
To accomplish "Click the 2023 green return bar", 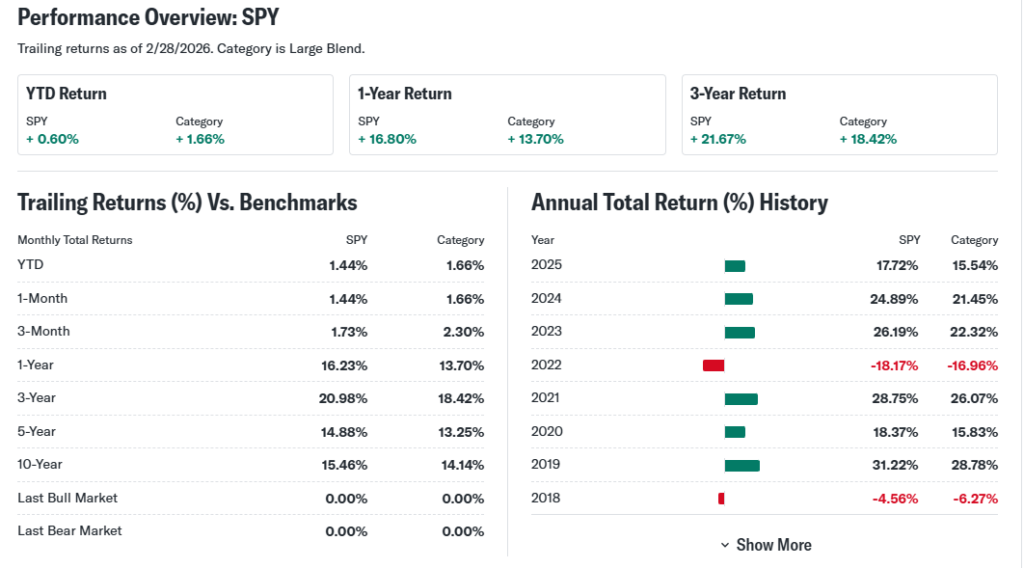I will pos(739,332).
